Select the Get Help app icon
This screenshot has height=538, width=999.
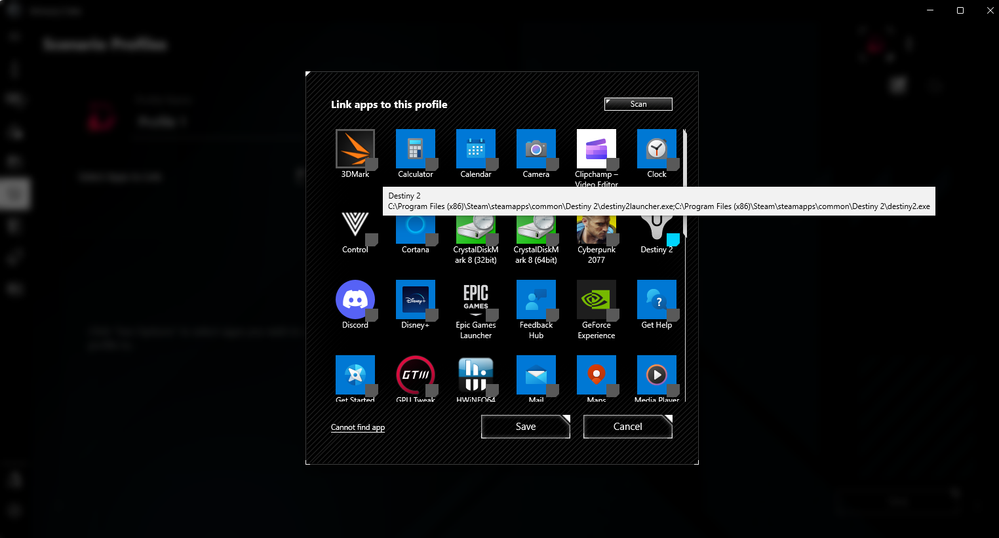pos(656,300)
